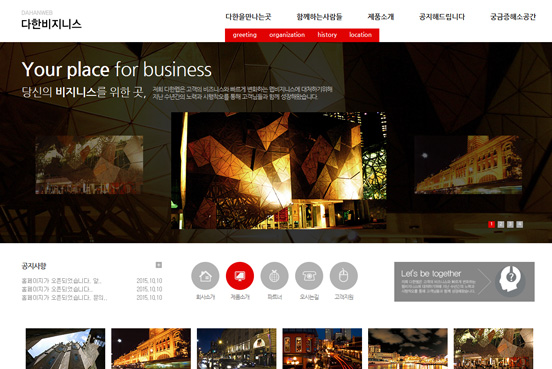This screenshot has width=552, height=369.
Task: Go to the location submenu link
Action: pyautogui.click(x=360, y=35)
